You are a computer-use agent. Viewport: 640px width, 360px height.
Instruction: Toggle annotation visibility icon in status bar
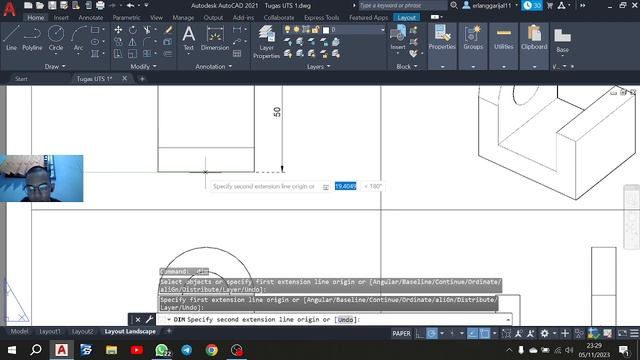click(518, 333)
